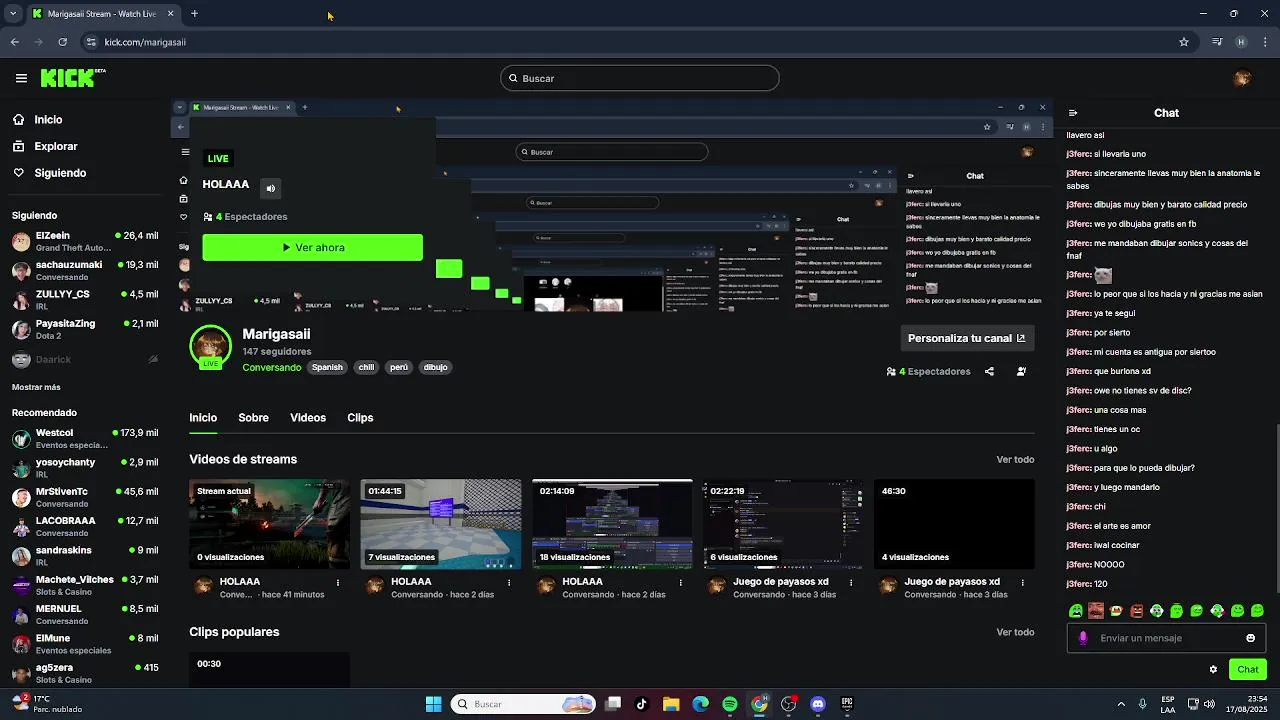
Task: Insert the crying green emote in chat
Action: (1076, 611)
